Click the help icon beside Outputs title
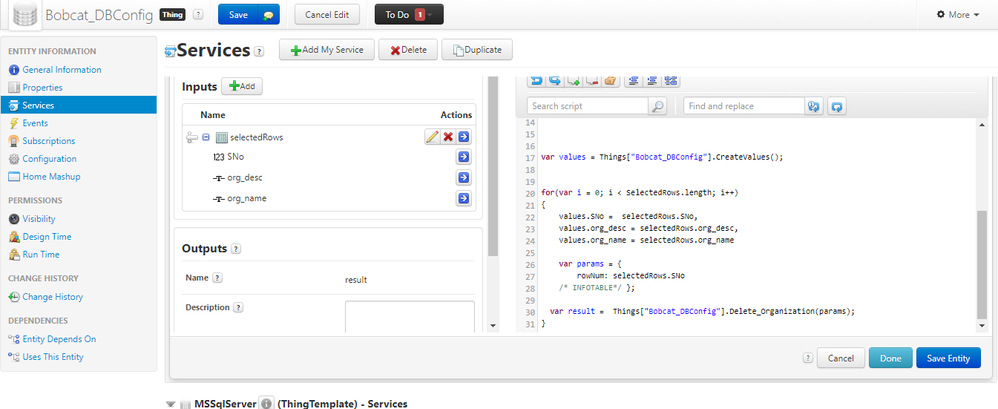Viewport: 998px width, 409px height. tap(236, 249)
